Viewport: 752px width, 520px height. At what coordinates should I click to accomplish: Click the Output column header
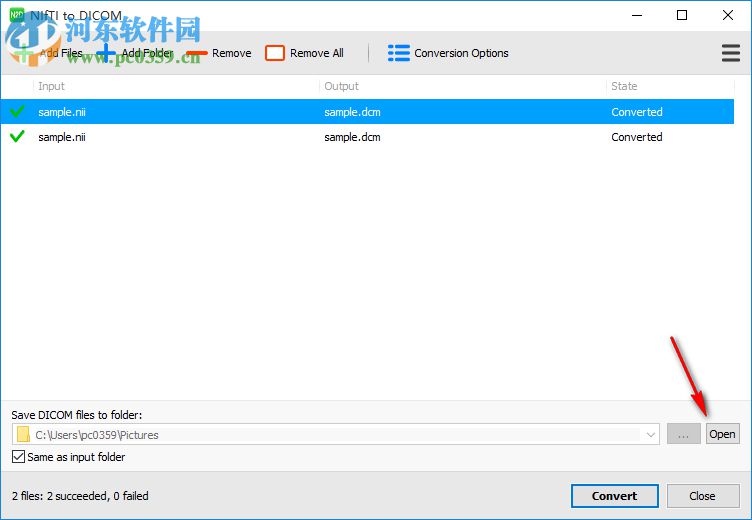pos(341,86)
